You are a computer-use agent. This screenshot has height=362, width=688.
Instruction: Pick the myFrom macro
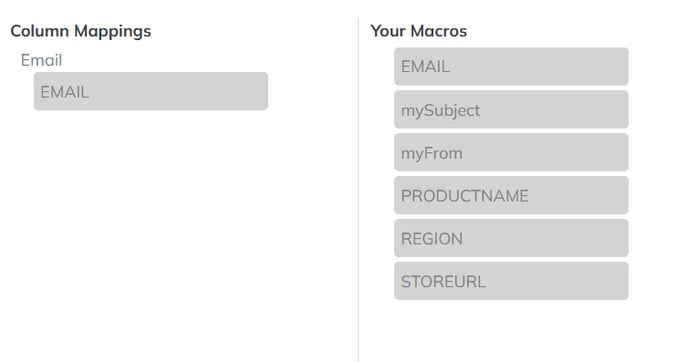(511, 152)
